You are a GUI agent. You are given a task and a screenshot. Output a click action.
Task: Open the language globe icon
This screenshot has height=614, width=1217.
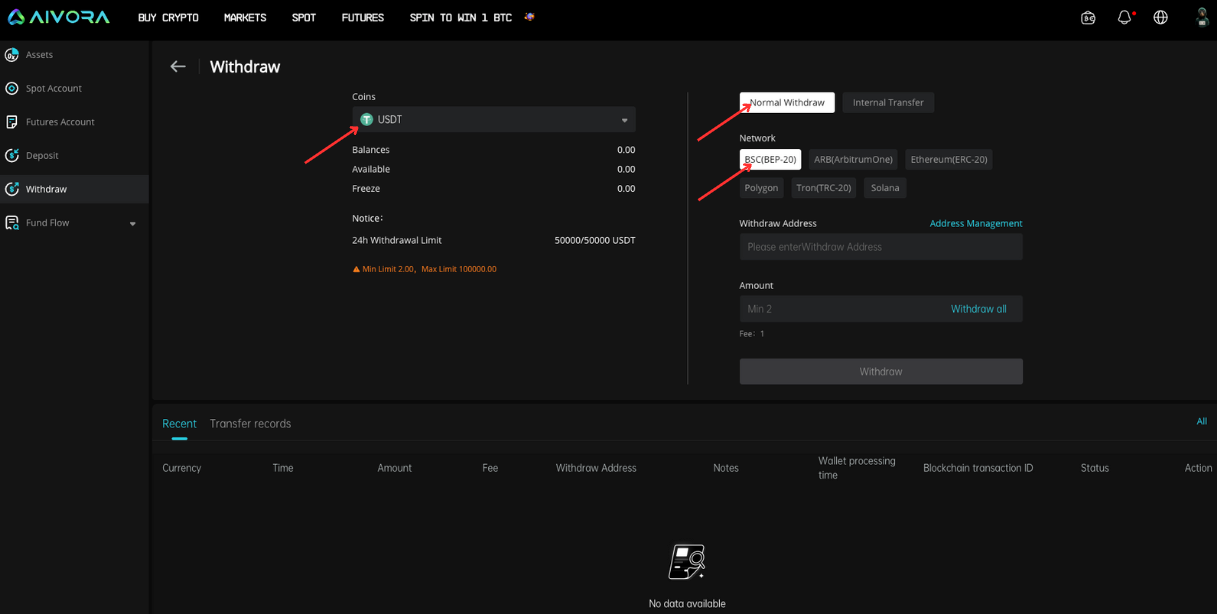(x=1160, y=18)
